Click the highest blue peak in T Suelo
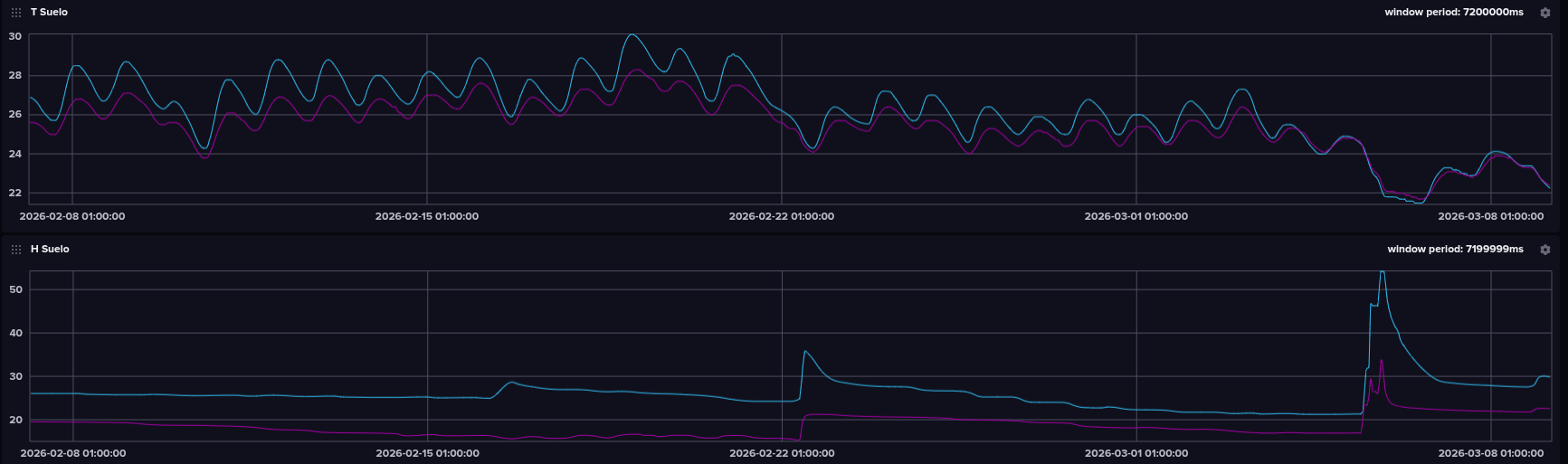 coord(632,35)
